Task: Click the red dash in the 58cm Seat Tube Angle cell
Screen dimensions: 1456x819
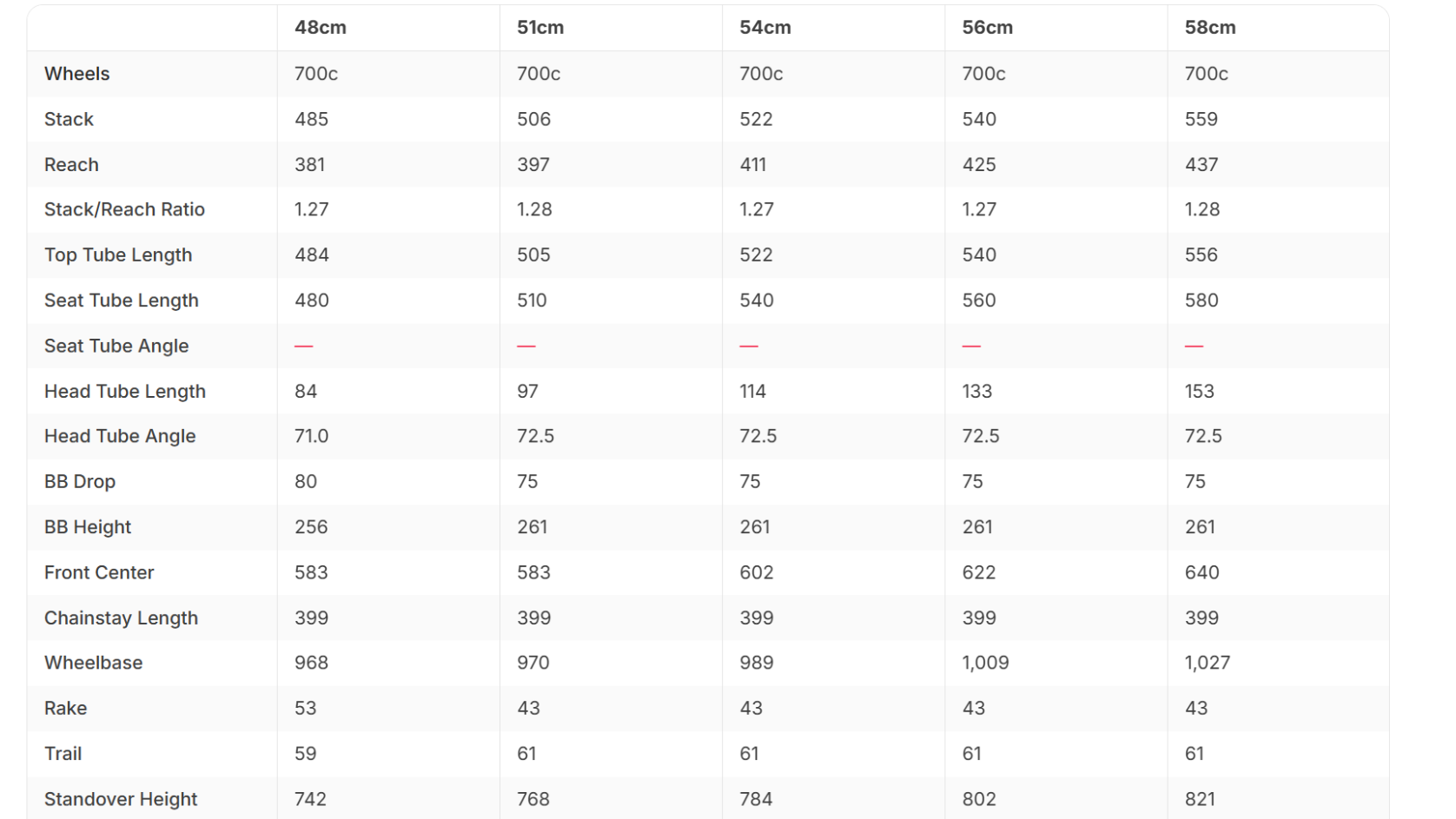Action: click(x=1194, y=346)
